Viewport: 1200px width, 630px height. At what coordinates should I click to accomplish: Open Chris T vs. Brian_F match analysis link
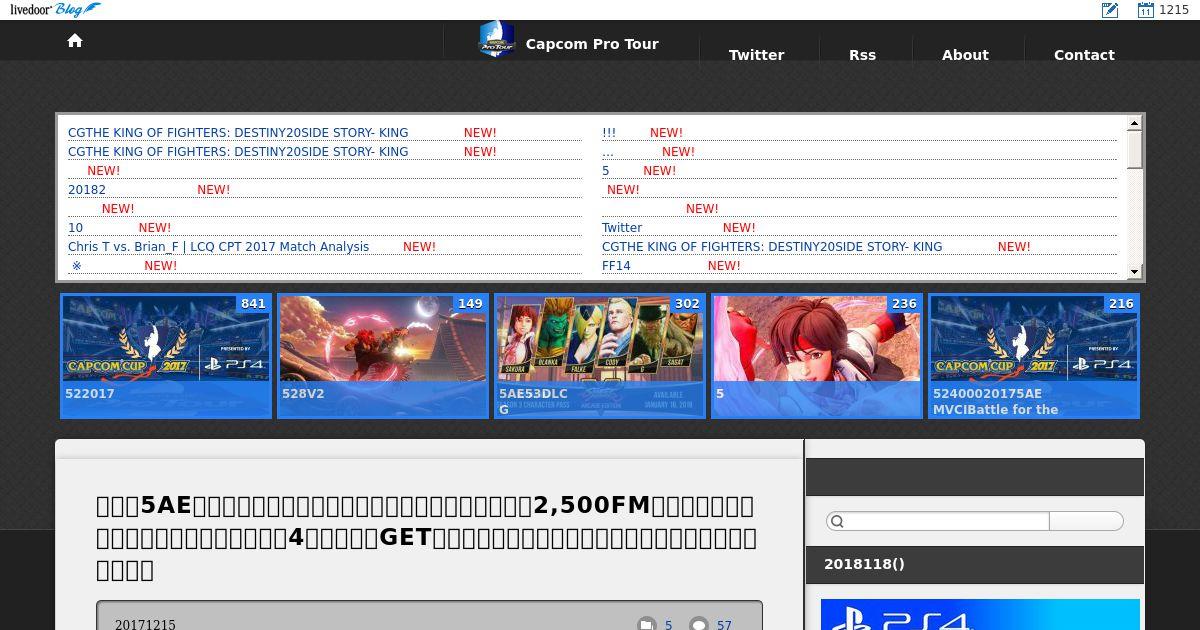[x=218, y=246]
